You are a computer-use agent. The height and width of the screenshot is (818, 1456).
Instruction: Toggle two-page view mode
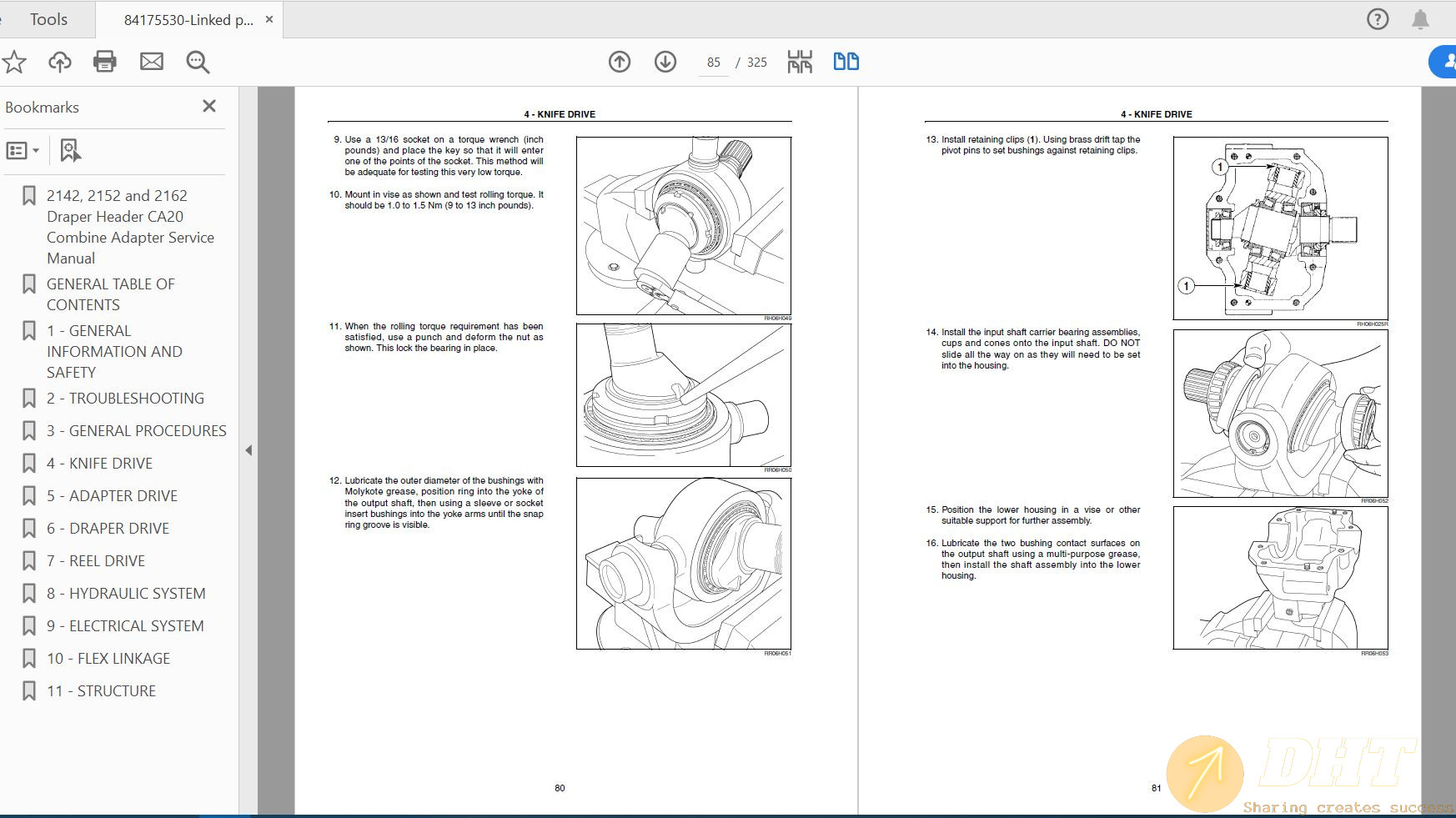click(x=846, y=62)
